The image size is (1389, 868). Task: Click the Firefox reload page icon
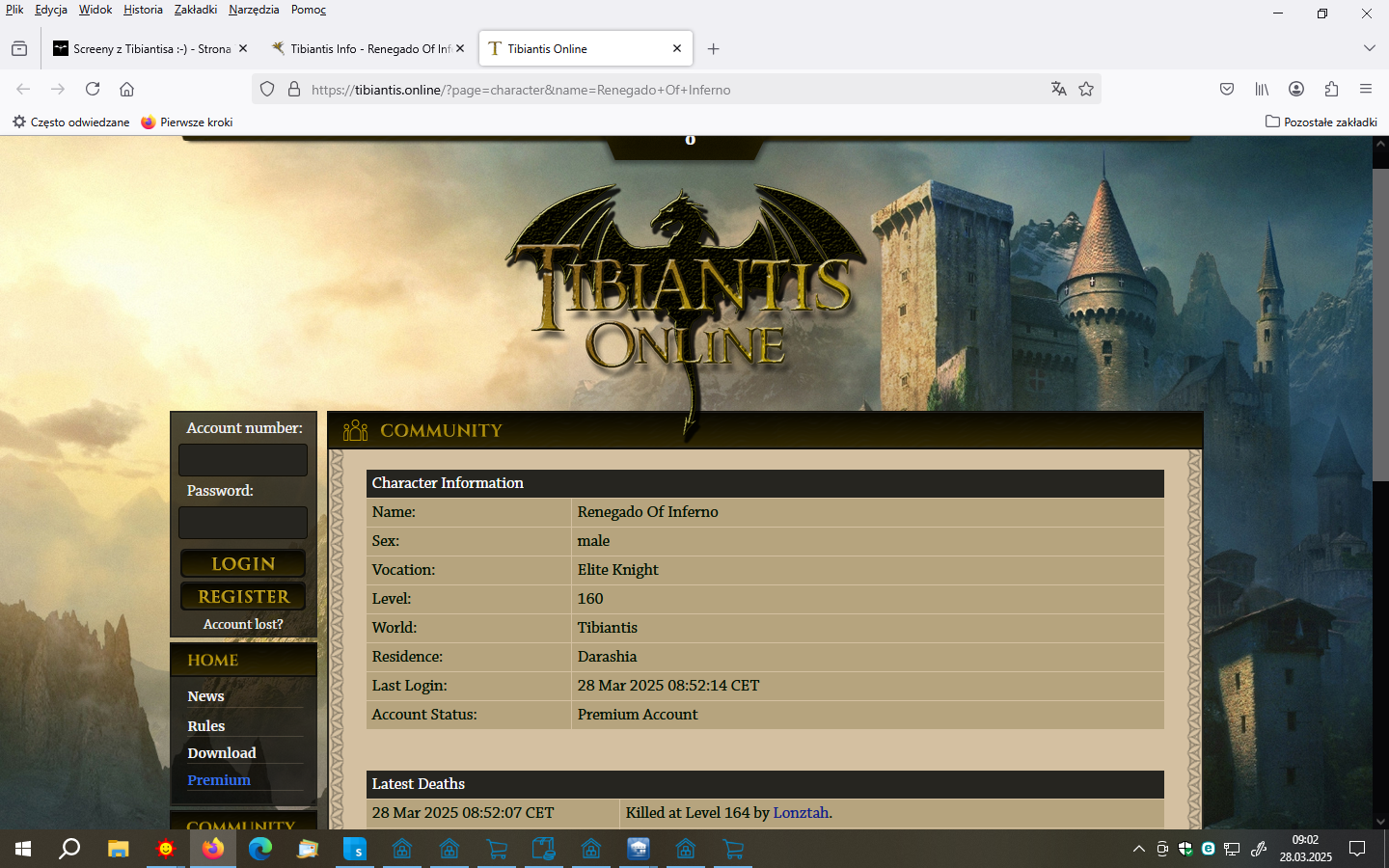(93, 89)
